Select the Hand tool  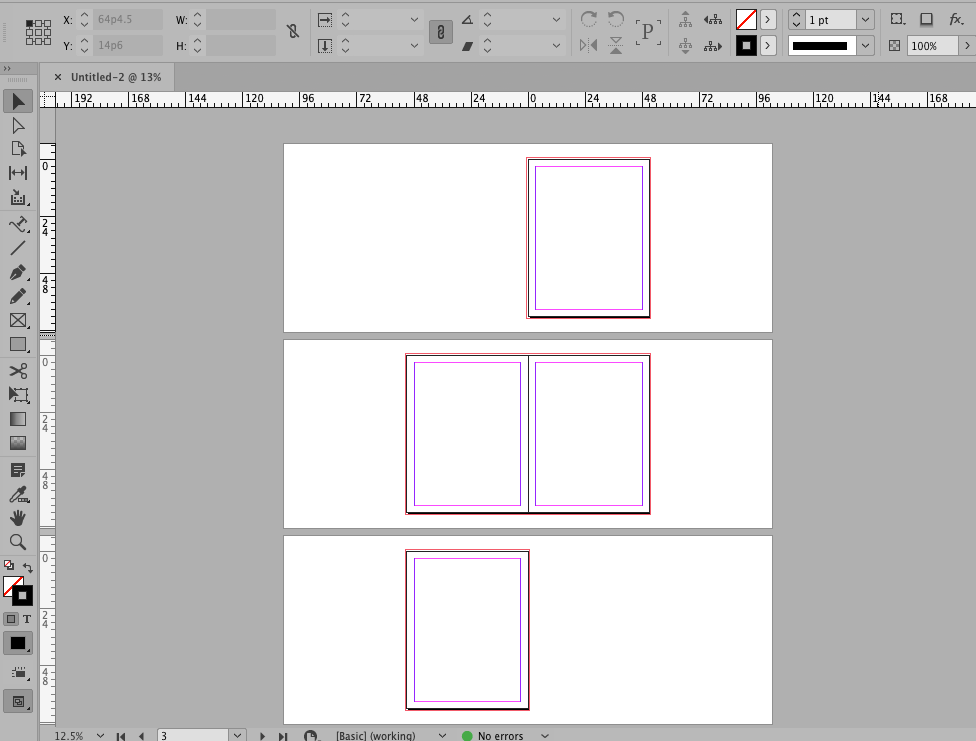tap(18, 518)
